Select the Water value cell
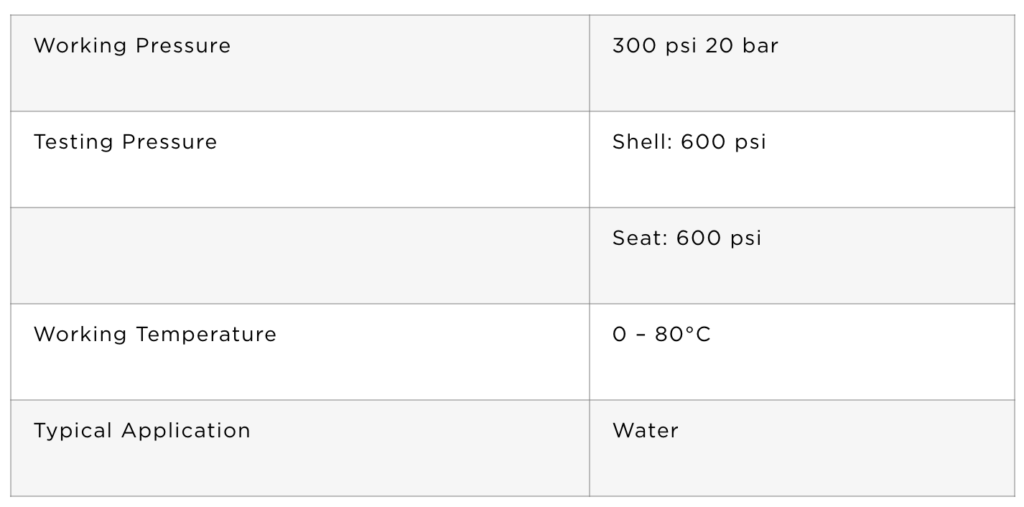 point(802,448)
